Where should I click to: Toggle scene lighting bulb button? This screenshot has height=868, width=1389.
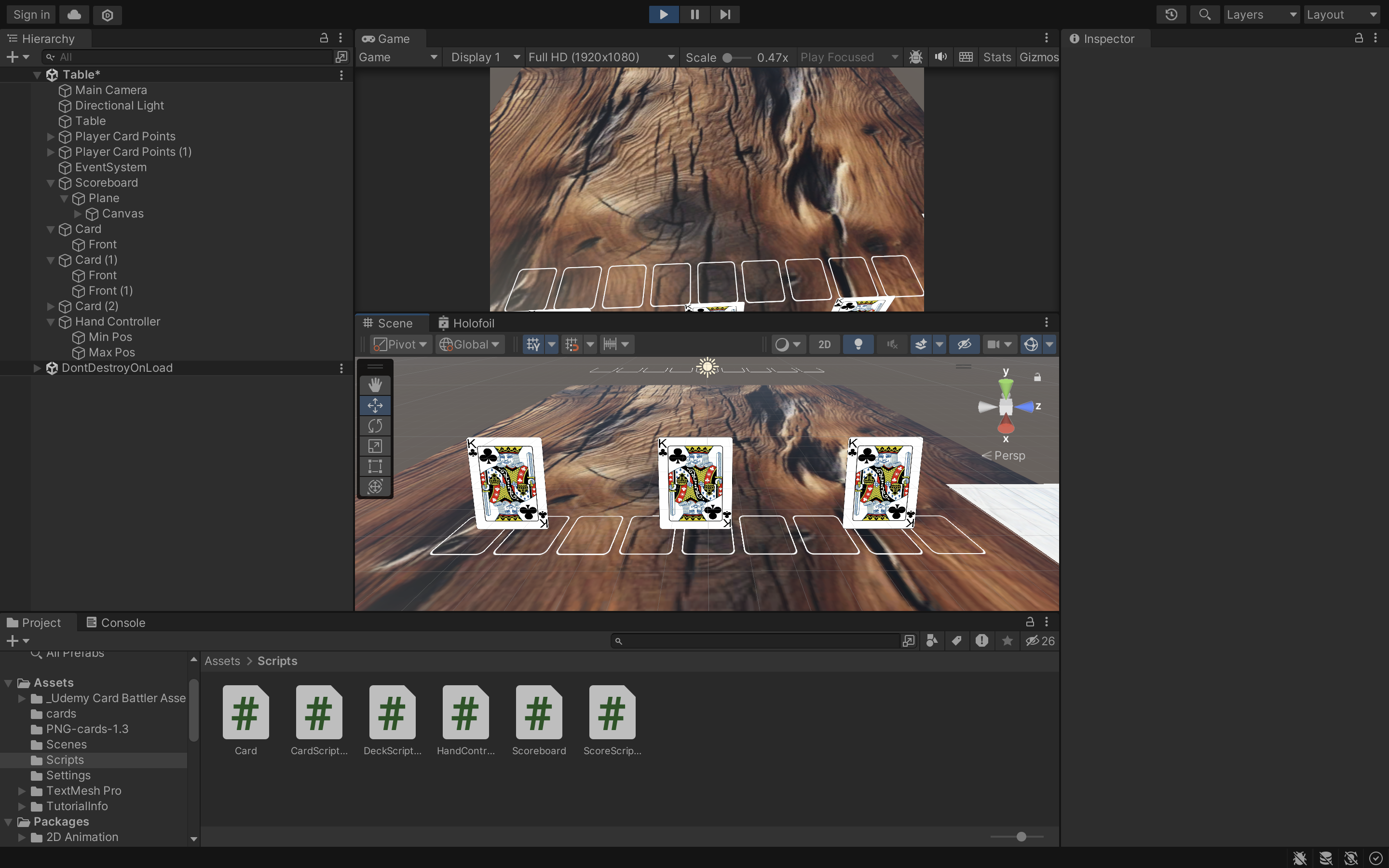858,344
